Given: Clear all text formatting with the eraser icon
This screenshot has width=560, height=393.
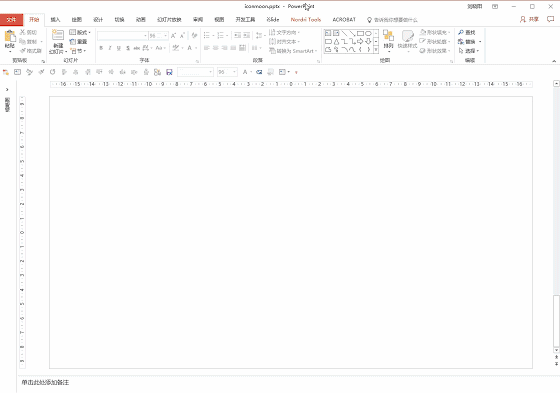Looking at the screenshot, I should coord(194,35).
